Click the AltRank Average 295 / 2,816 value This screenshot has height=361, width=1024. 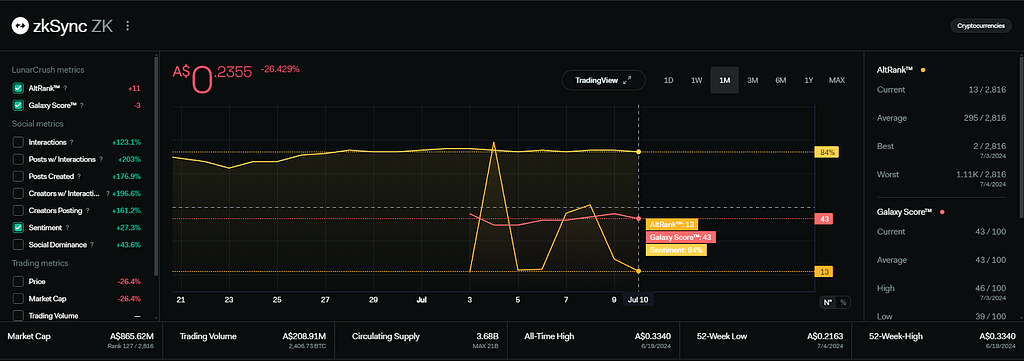986,118
